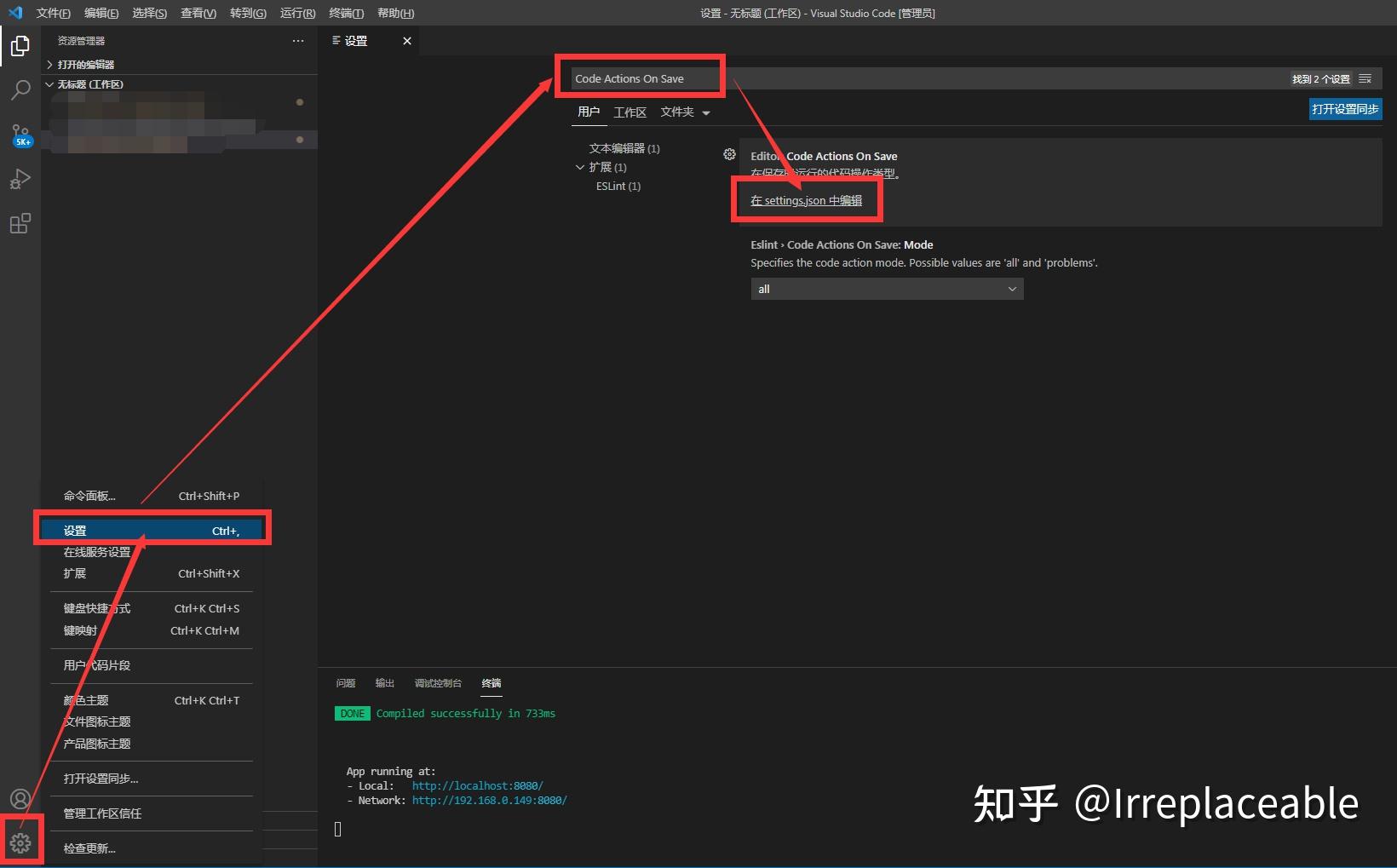Open the Source Control view with 5K+ badge
This screenshot has height=868, width=1397.
20,135
